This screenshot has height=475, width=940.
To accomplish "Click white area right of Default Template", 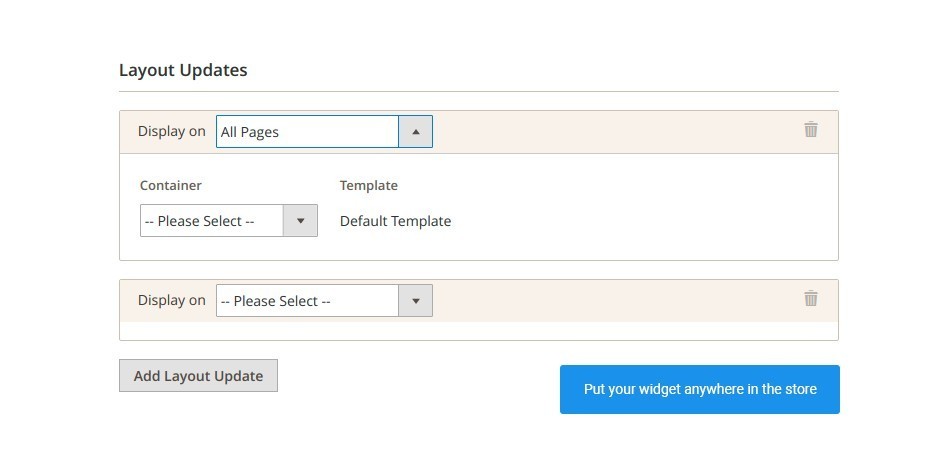I will (641, 221).
